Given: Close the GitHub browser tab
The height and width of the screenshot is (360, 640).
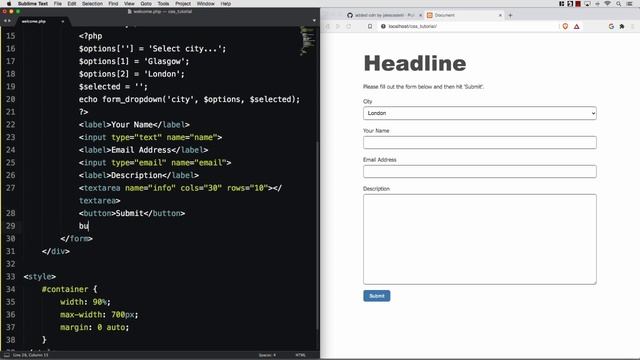Looking at the screenshot, I should [x=420, y=15].
